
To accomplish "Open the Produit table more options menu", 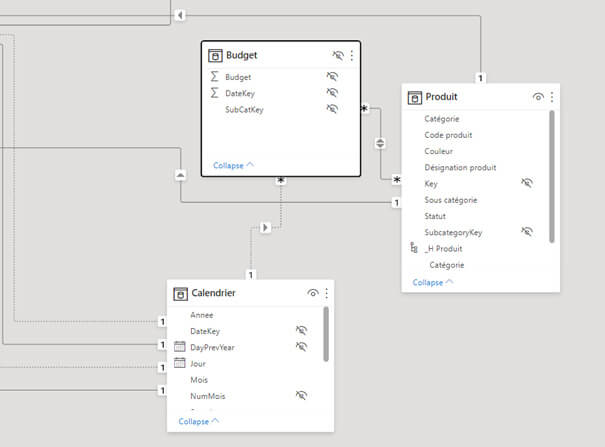I will (x=552, y=97).
